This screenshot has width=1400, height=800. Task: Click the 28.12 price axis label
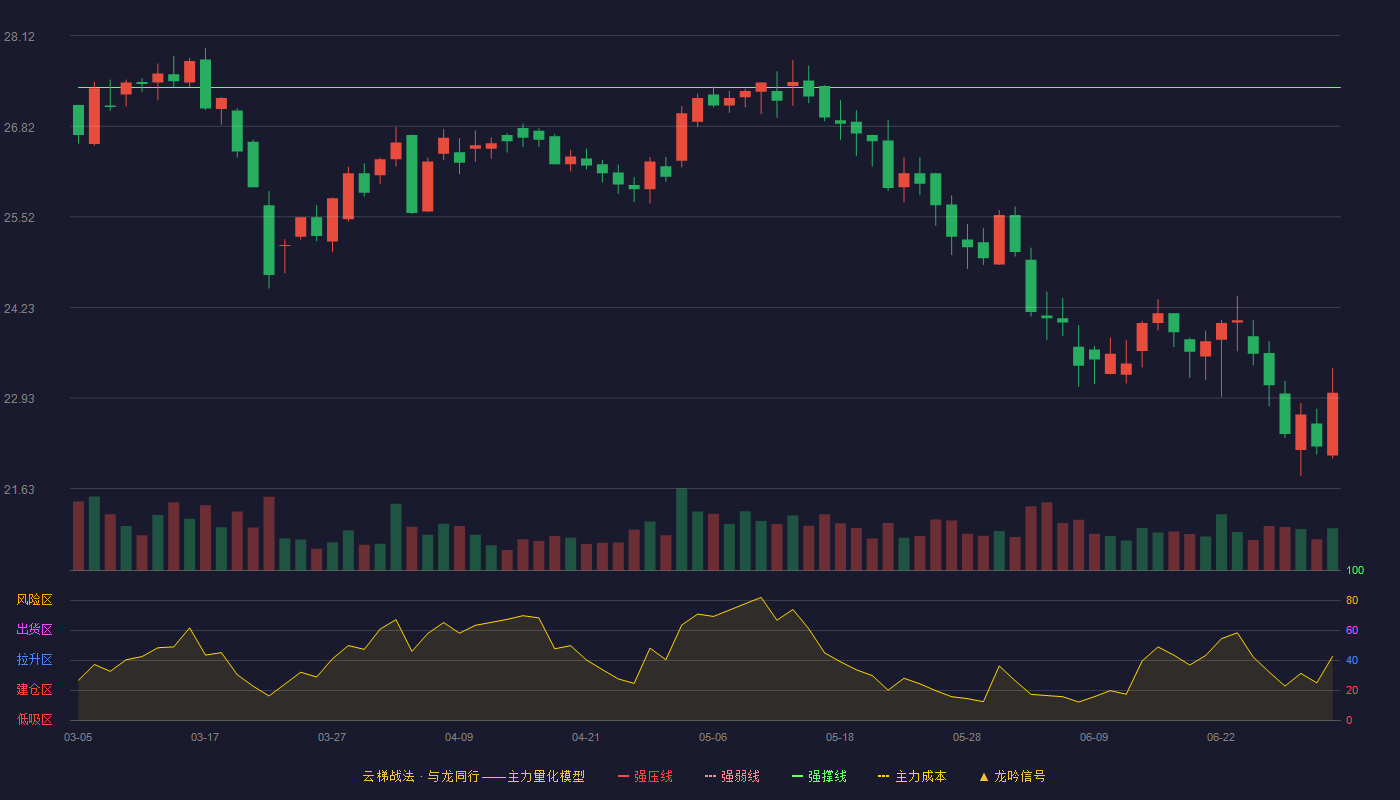coord(19,37)
